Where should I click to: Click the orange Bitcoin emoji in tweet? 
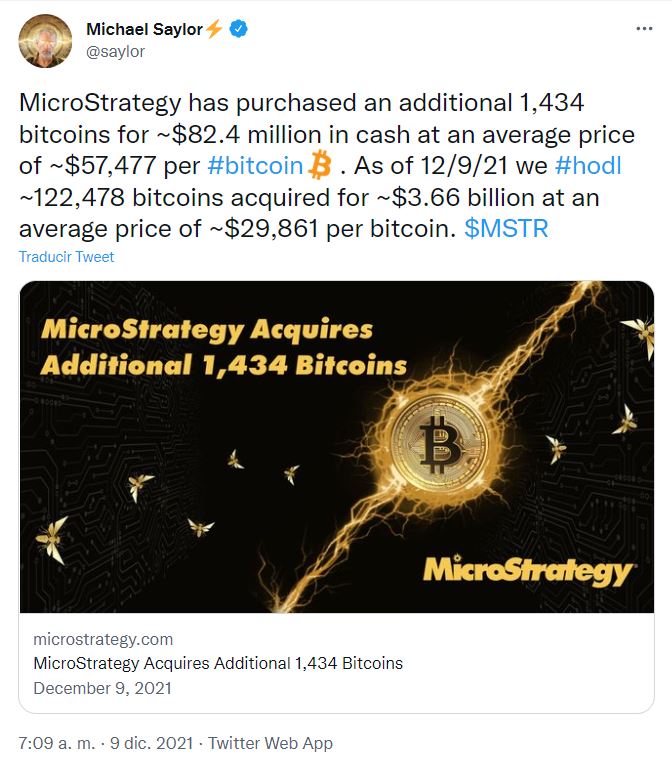pyautogui.click(x=320, y=165)
